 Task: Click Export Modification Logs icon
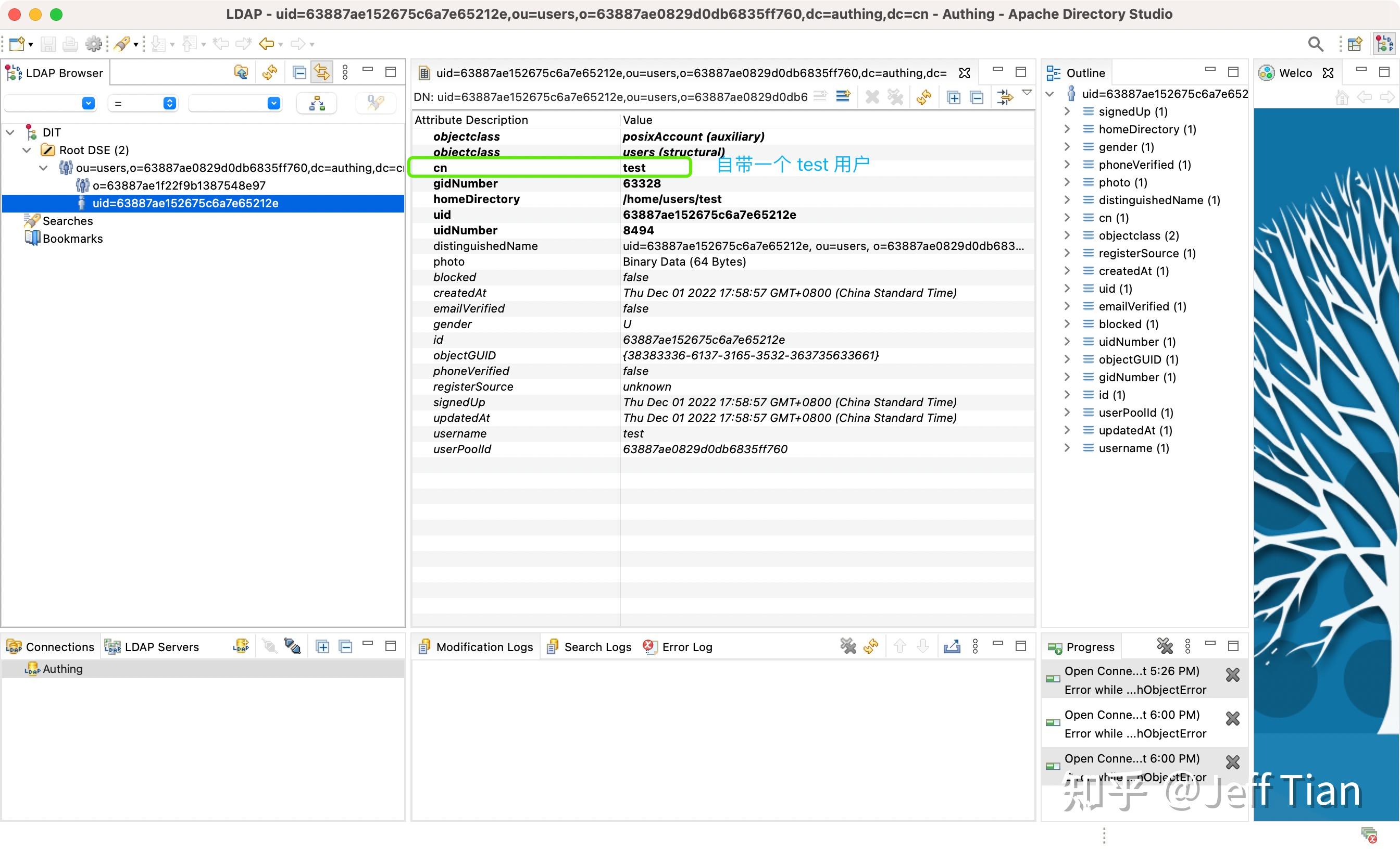(952, 646)
